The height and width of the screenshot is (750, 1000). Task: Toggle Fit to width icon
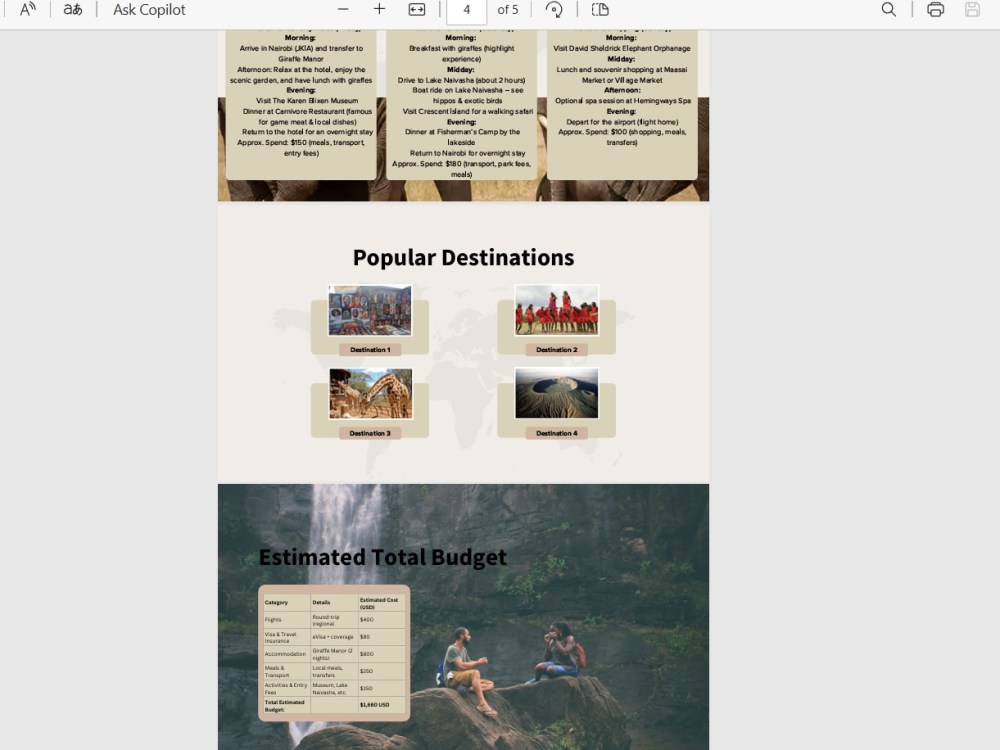pos(416,10)
